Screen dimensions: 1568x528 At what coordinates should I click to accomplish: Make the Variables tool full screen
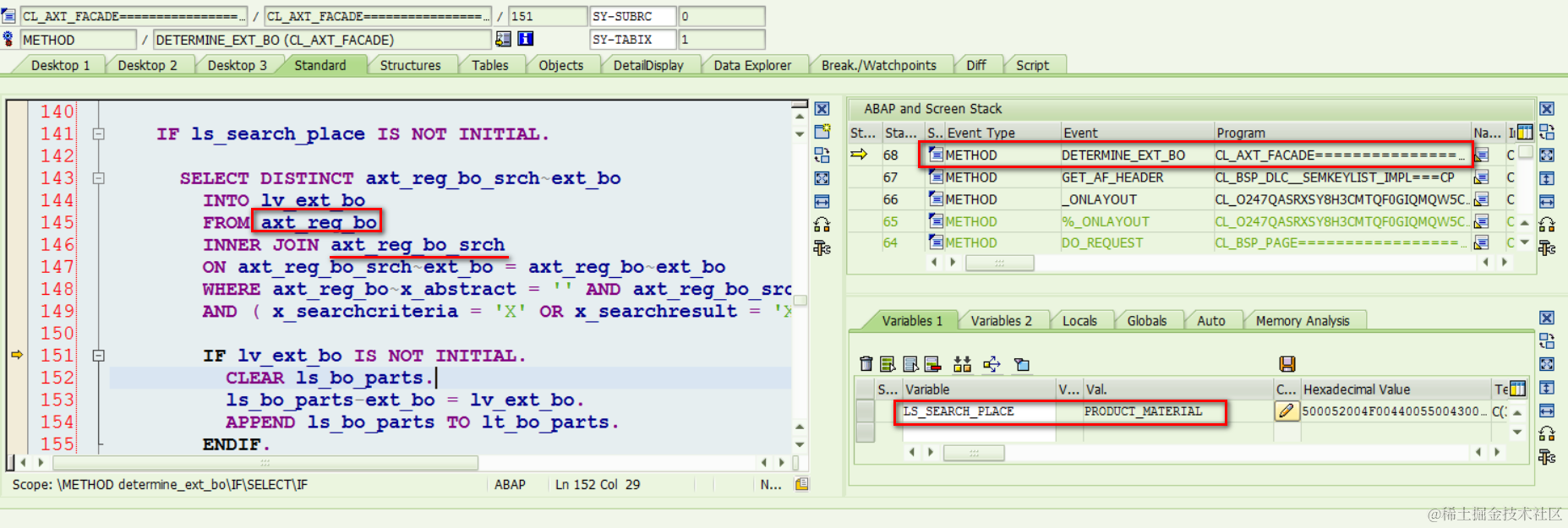pyautogui.click(x=1547, y=364)
